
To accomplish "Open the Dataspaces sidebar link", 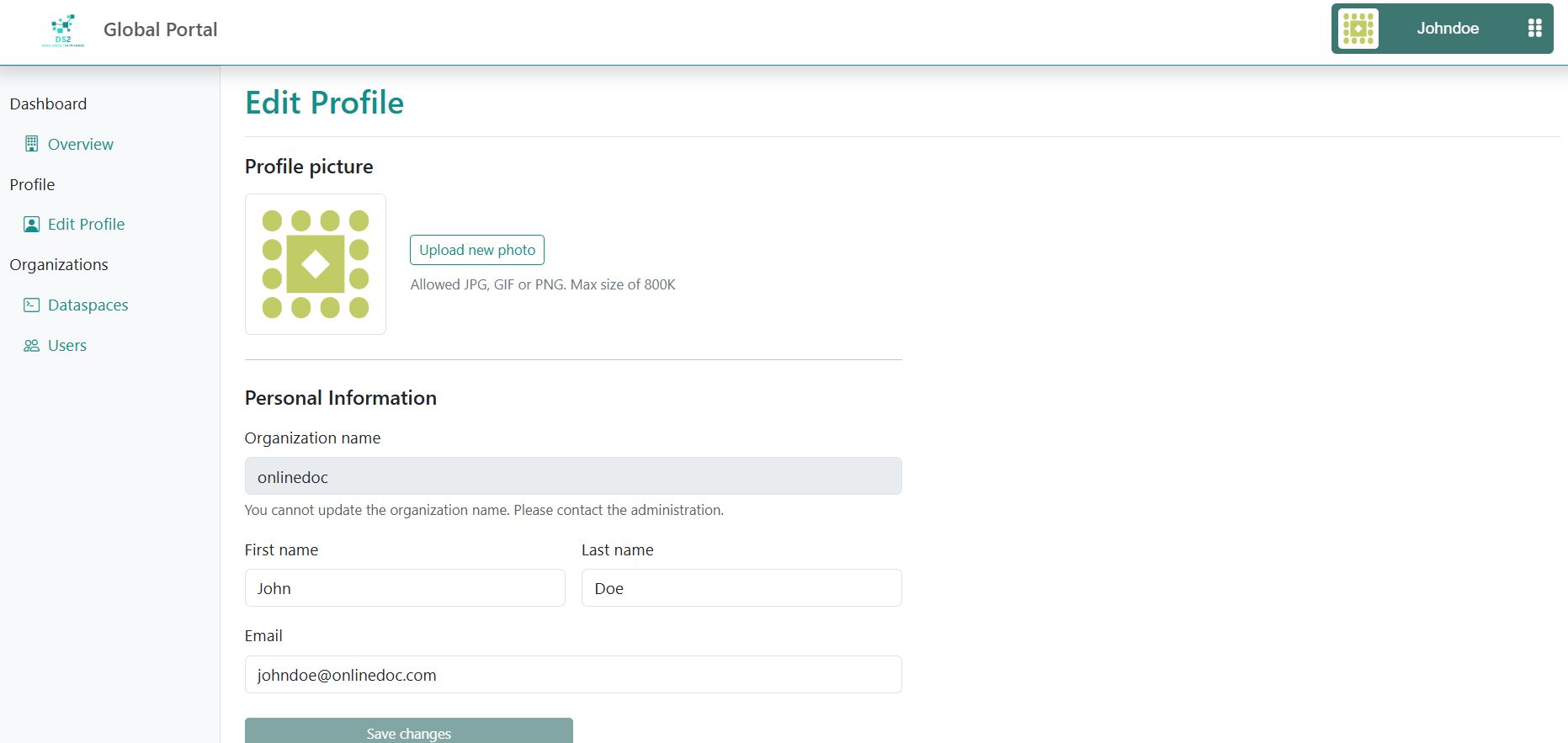I will (88, 305).
